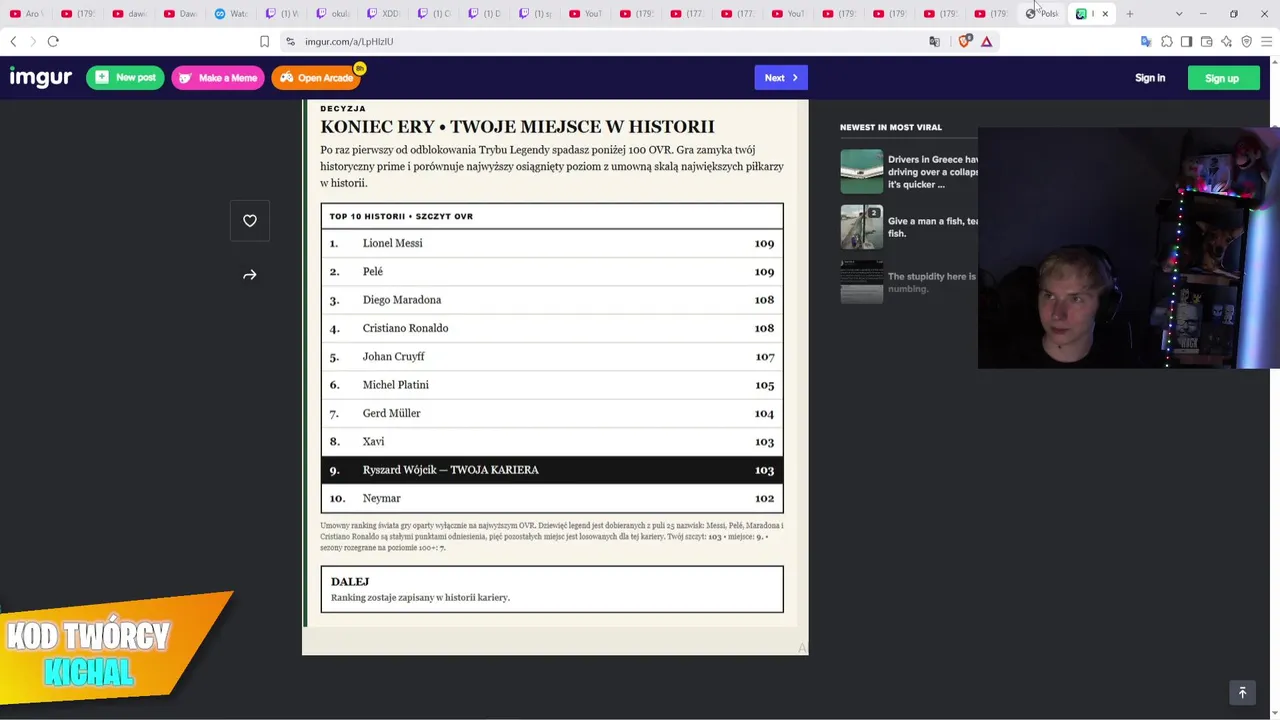This screenshot has height=720, width=1280.
Task: Sign in to imgur
Action: tap(1150, 78)
